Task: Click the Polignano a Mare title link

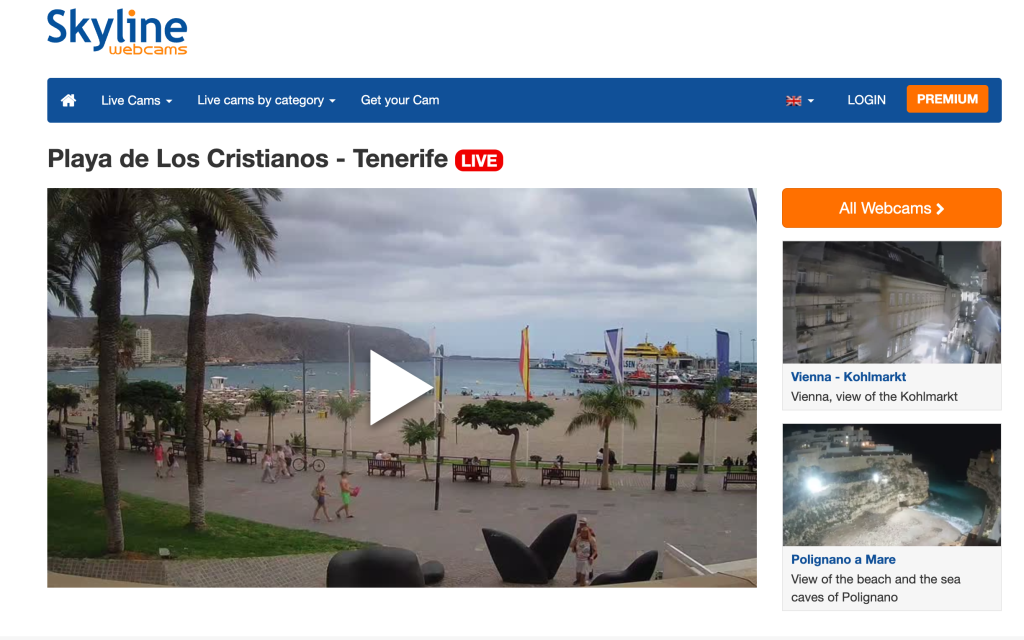Action: point(842,560)
